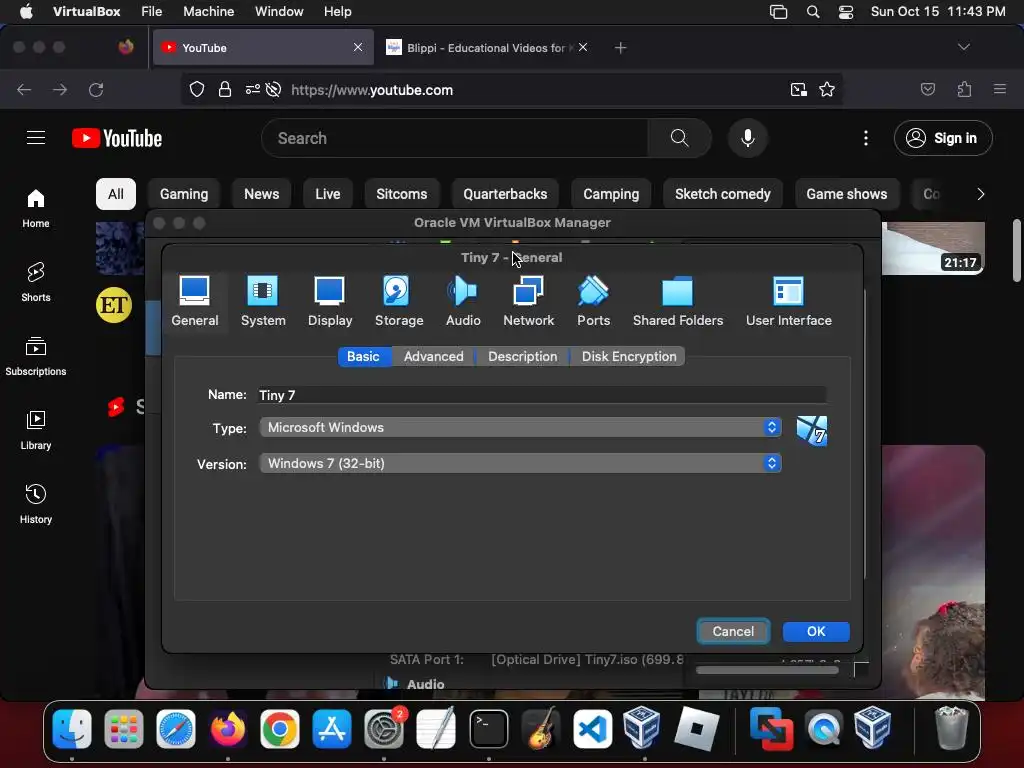The width and height of the screenshot is (1024, 768).
Task: Confirm settings with the OK button
Action: coord(816,632)
